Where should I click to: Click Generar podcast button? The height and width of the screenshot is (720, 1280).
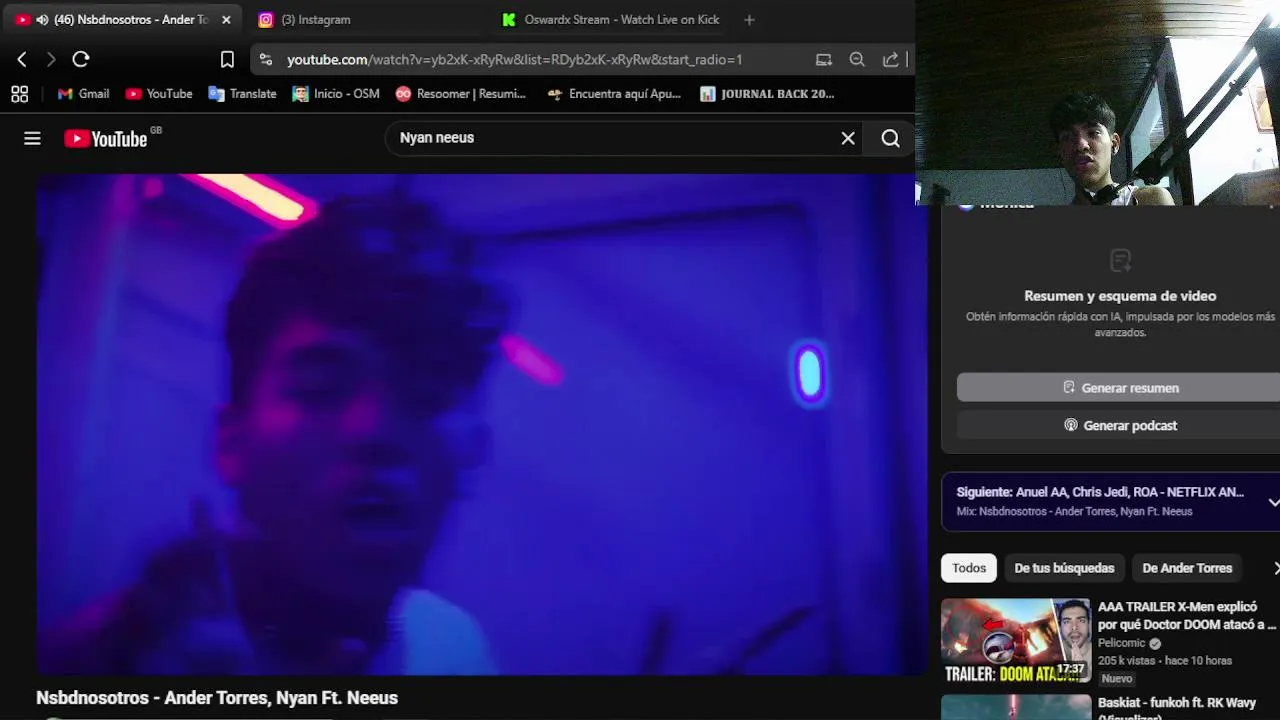tap(1119, 425)
